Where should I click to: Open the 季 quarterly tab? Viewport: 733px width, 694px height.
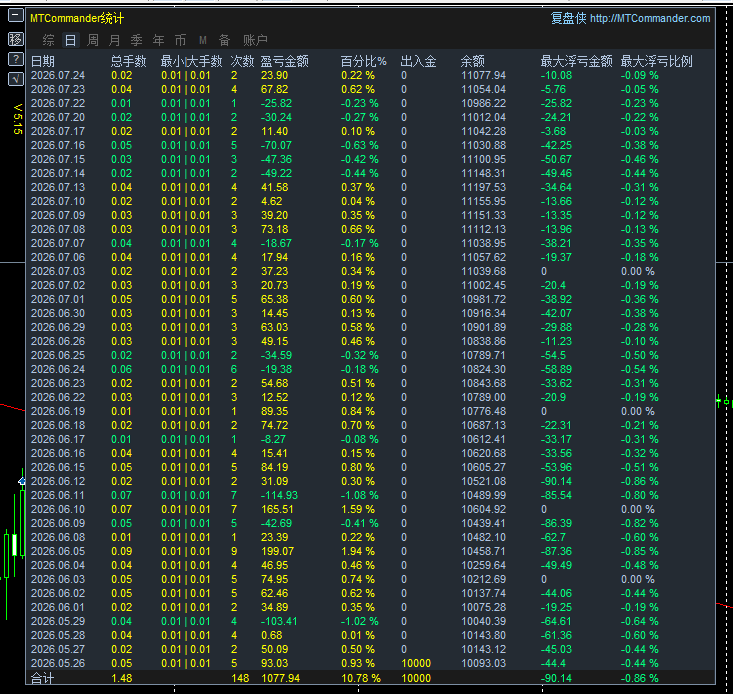click(x=137, y=40)
